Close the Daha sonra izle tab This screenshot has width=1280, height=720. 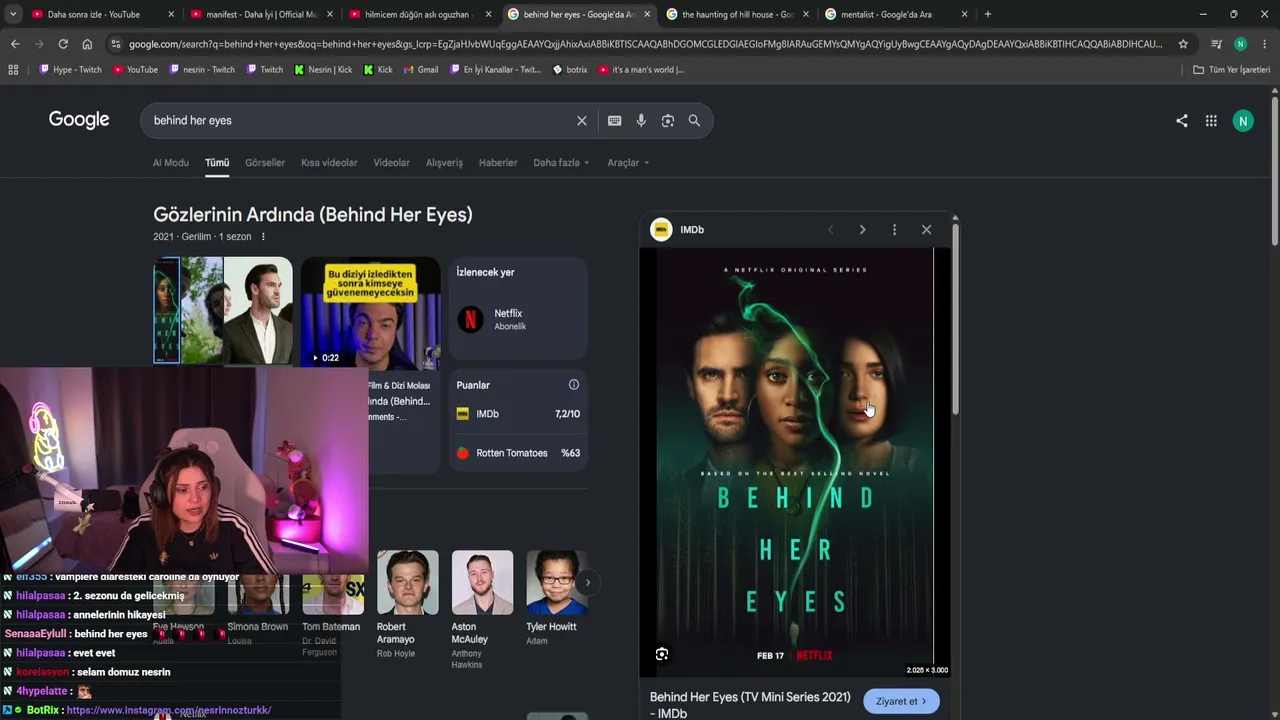click(171, 14)
